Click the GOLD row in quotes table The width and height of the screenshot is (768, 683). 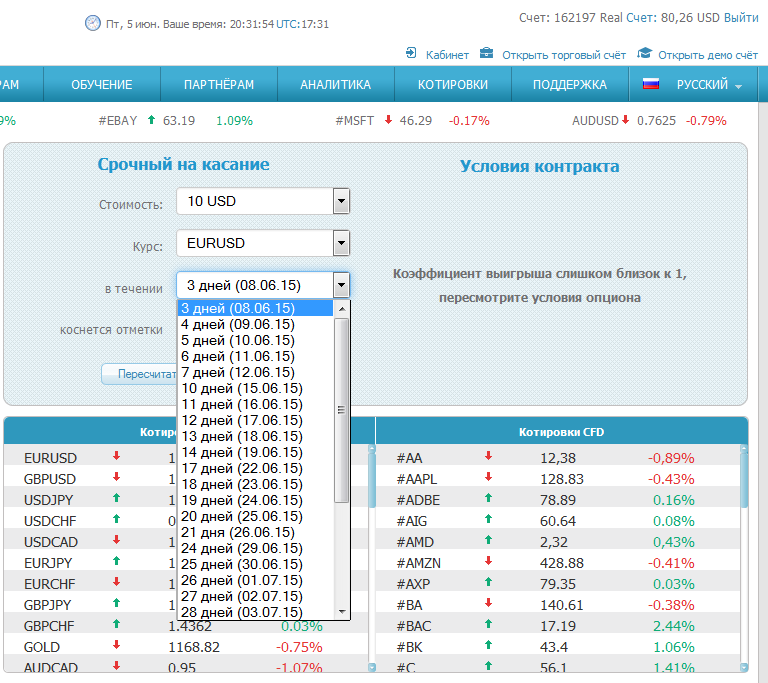point(42,647)
